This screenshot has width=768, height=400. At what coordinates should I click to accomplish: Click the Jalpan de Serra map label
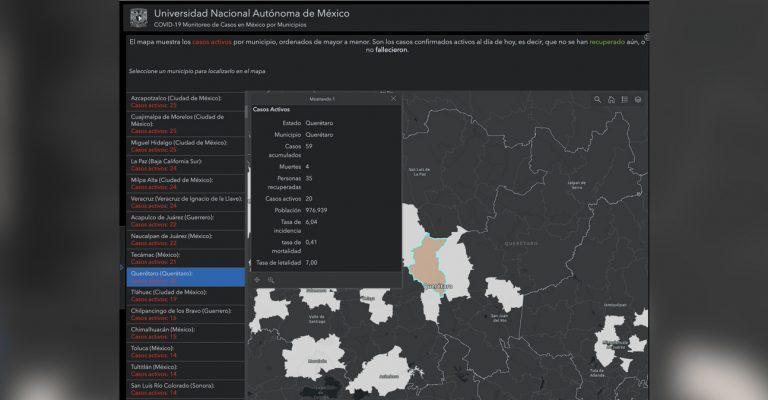tap(576, 185)
